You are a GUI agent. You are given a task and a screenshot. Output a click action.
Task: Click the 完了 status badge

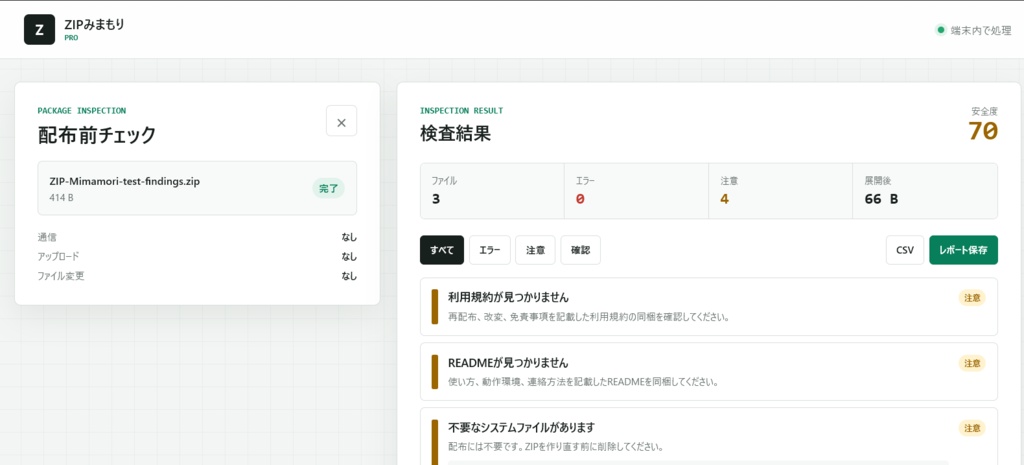tap(328, 188)
